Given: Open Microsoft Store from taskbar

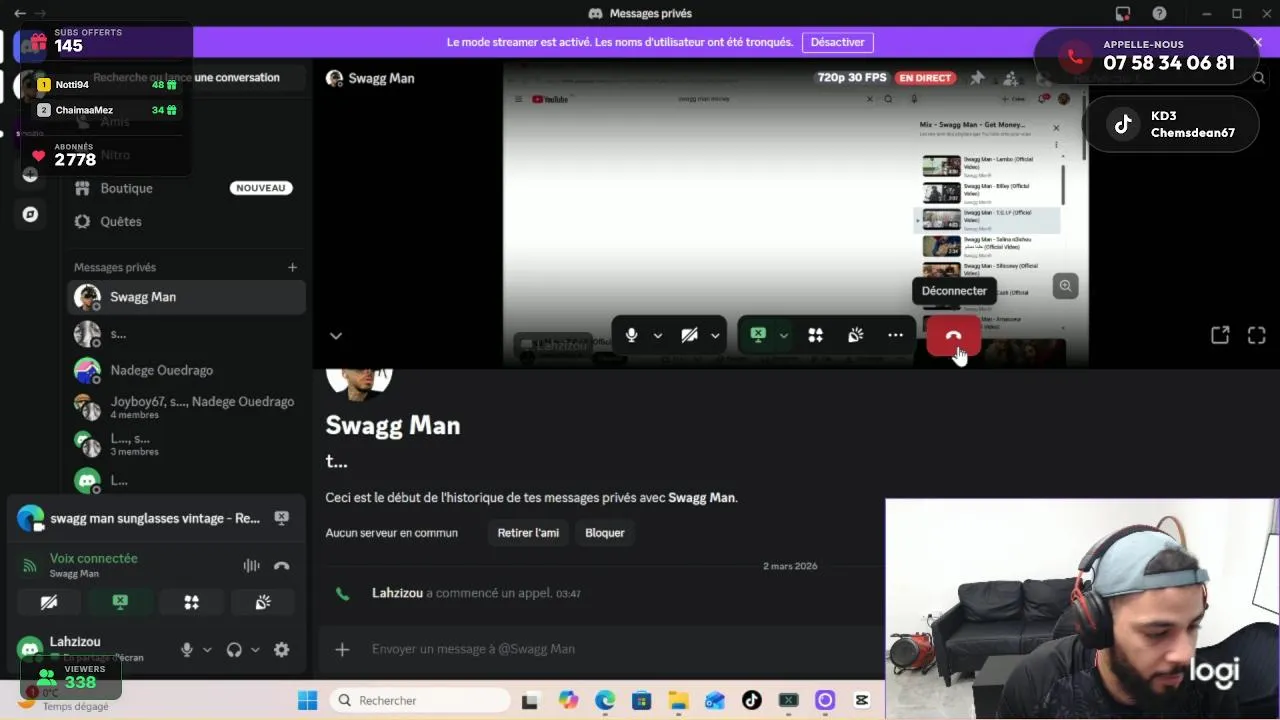Looking at the screenshot, I should point(641,700).
